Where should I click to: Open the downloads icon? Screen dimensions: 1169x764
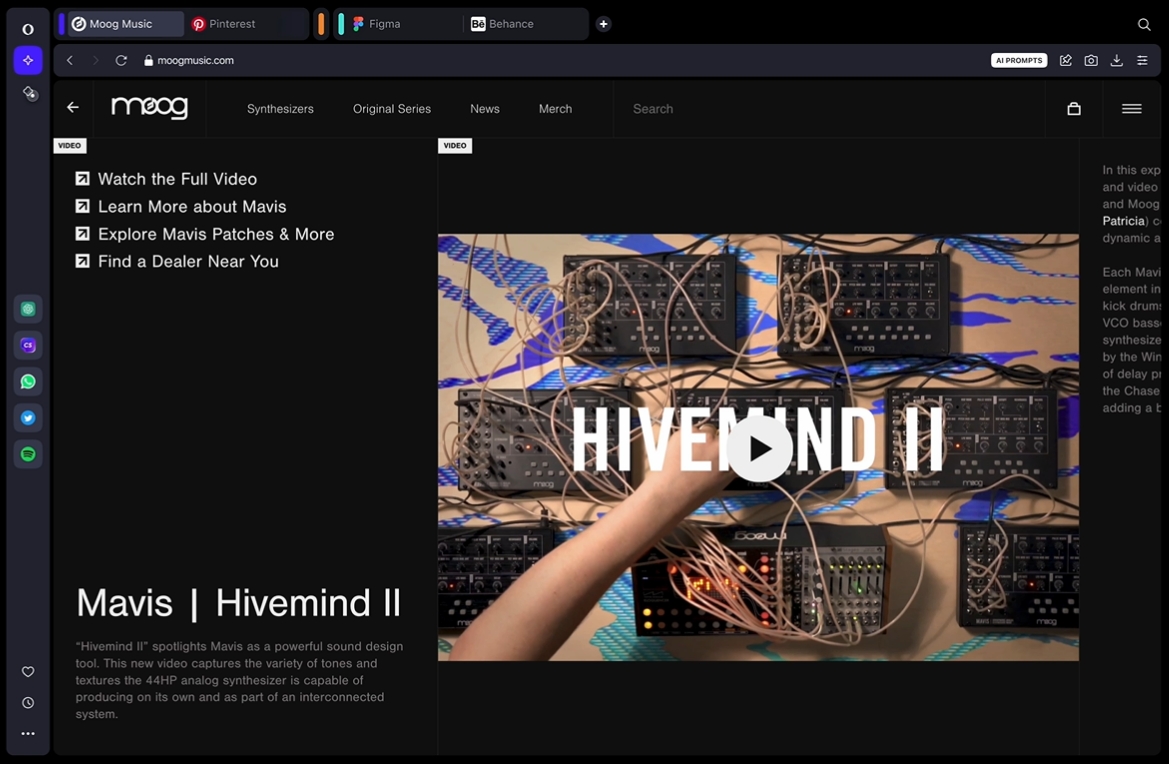1116,60
